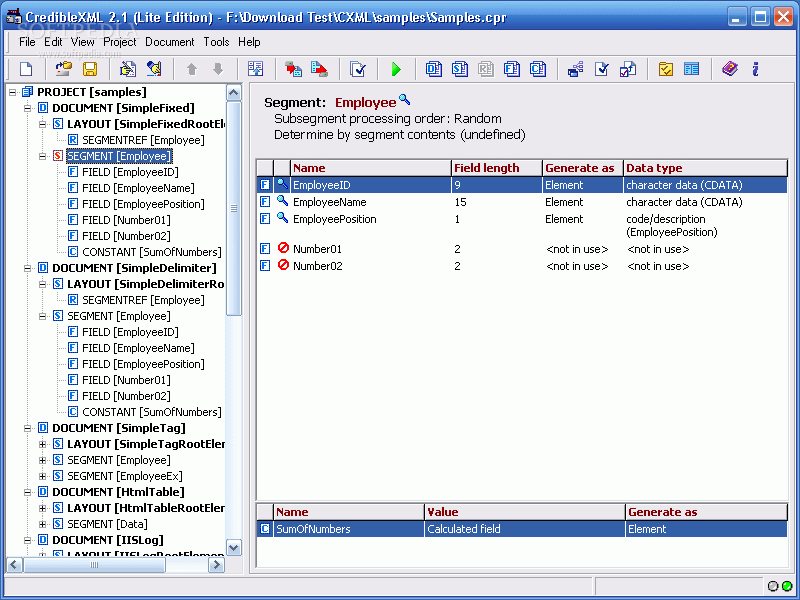The image size is (800, 600).
Task: Click the Data type column header
Action: [x=705, y=168]
